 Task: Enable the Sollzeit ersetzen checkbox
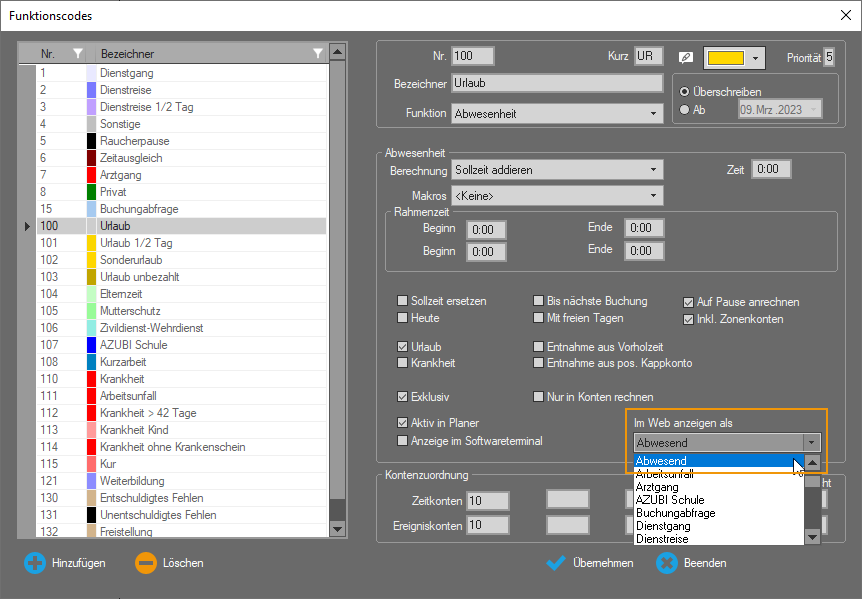(x=403, y=301)
